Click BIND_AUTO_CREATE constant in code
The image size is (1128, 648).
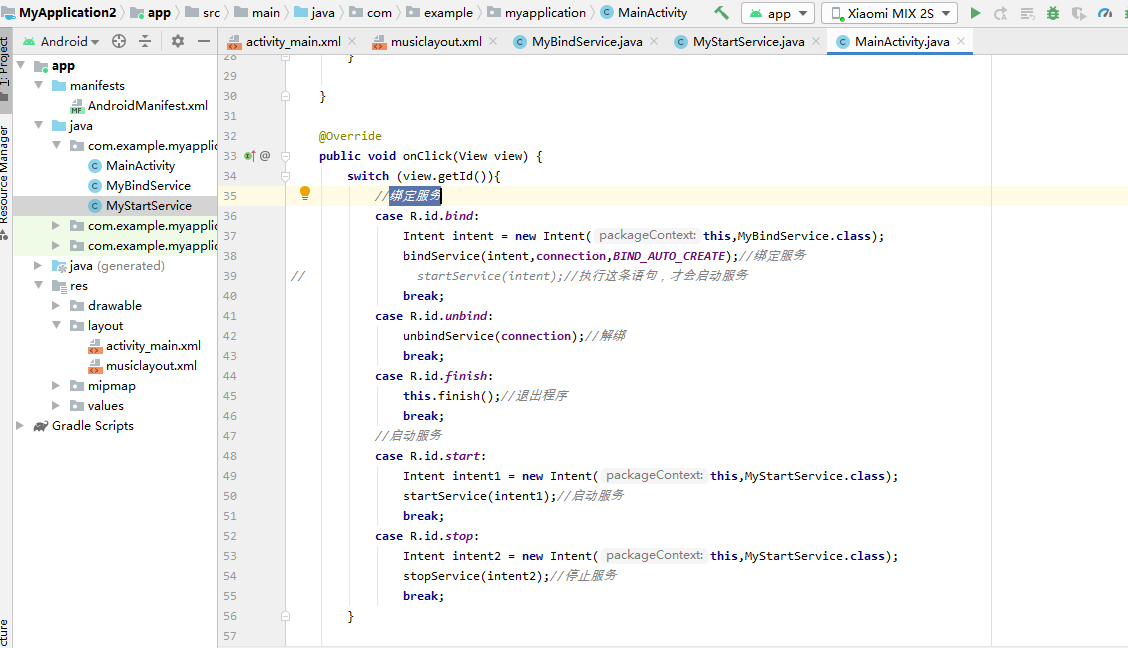668,256
